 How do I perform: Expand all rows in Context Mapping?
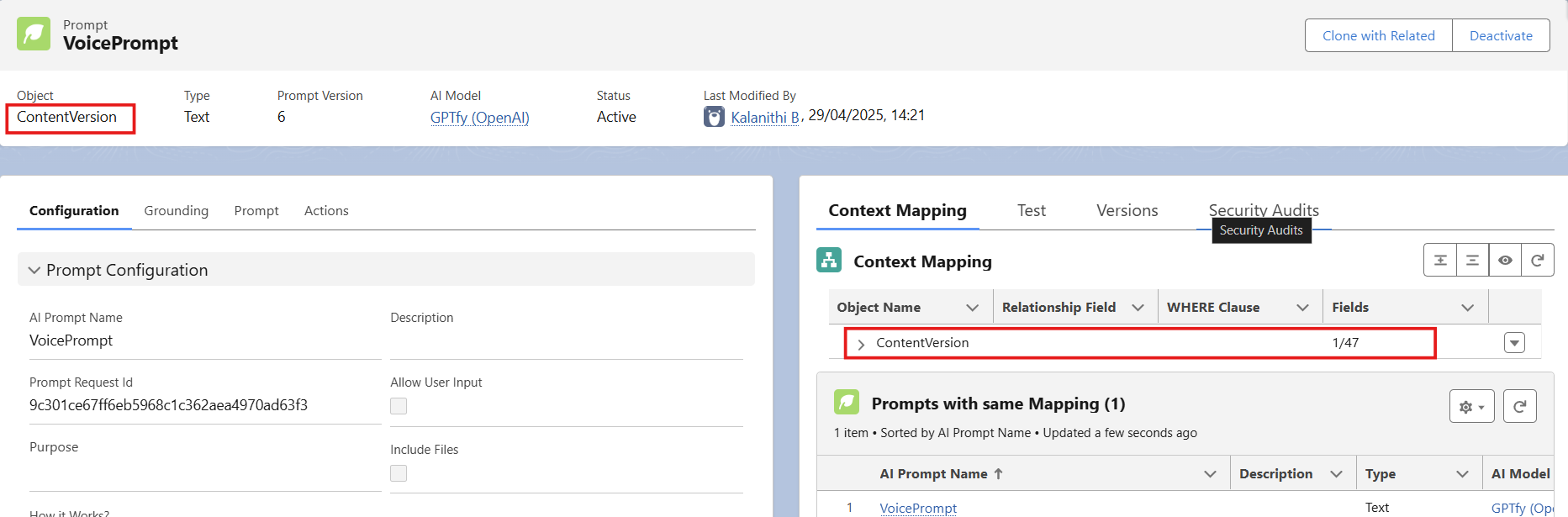[1440, 261]
